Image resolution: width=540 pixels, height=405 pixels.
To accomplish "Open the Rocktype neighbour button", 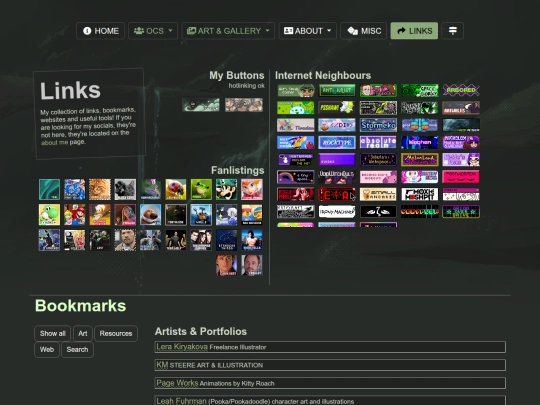I will click(x=337, y=142).
